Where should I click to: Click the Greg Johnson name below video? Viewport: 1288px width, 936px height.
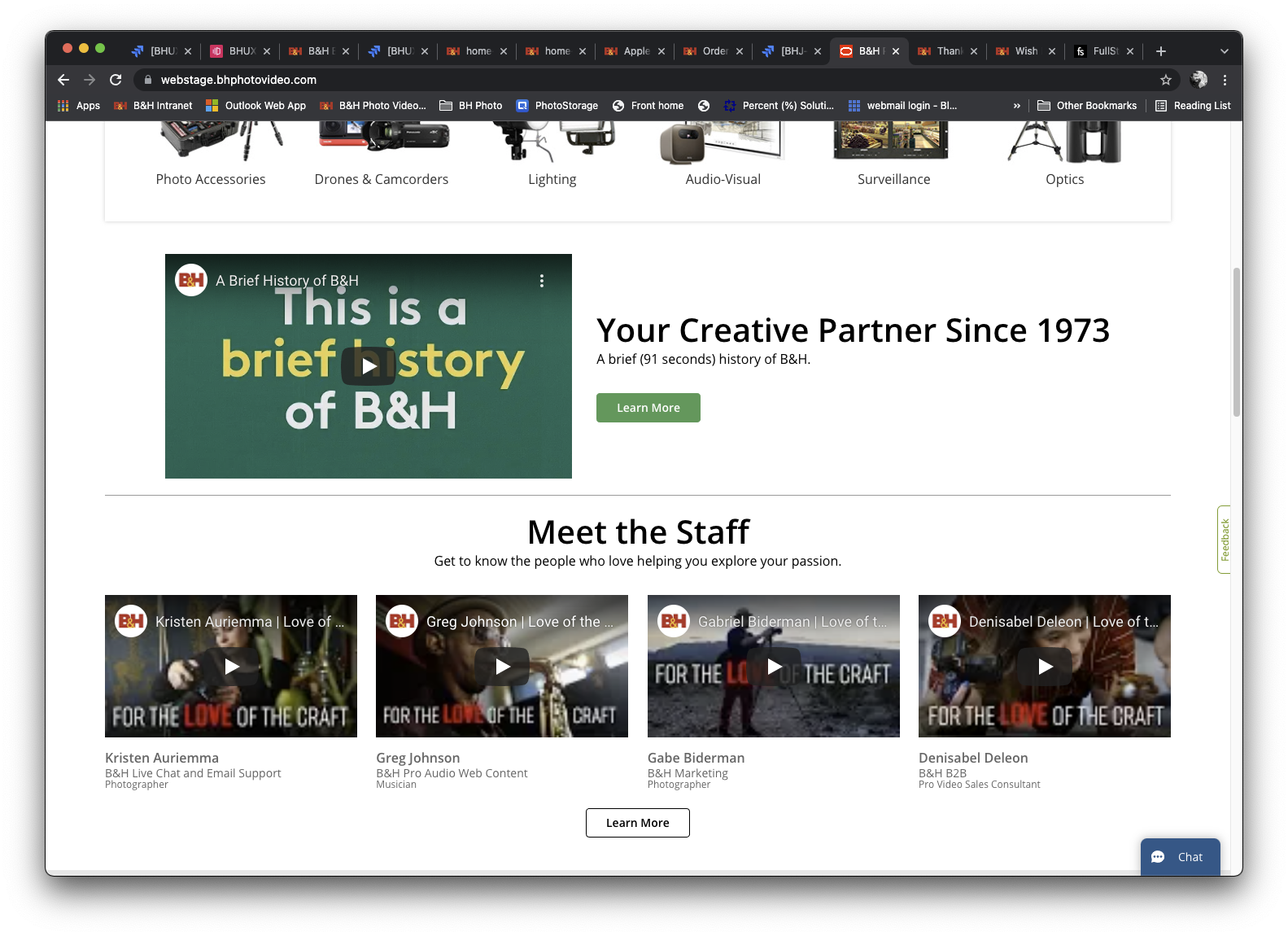click(x=418, y=758)
